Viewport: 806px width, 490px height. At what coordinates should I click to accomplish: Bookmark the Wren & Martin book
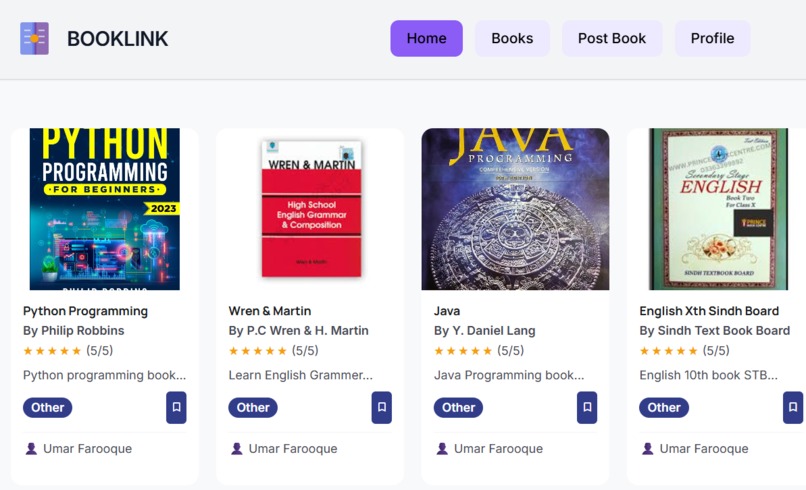pos(381,408)
